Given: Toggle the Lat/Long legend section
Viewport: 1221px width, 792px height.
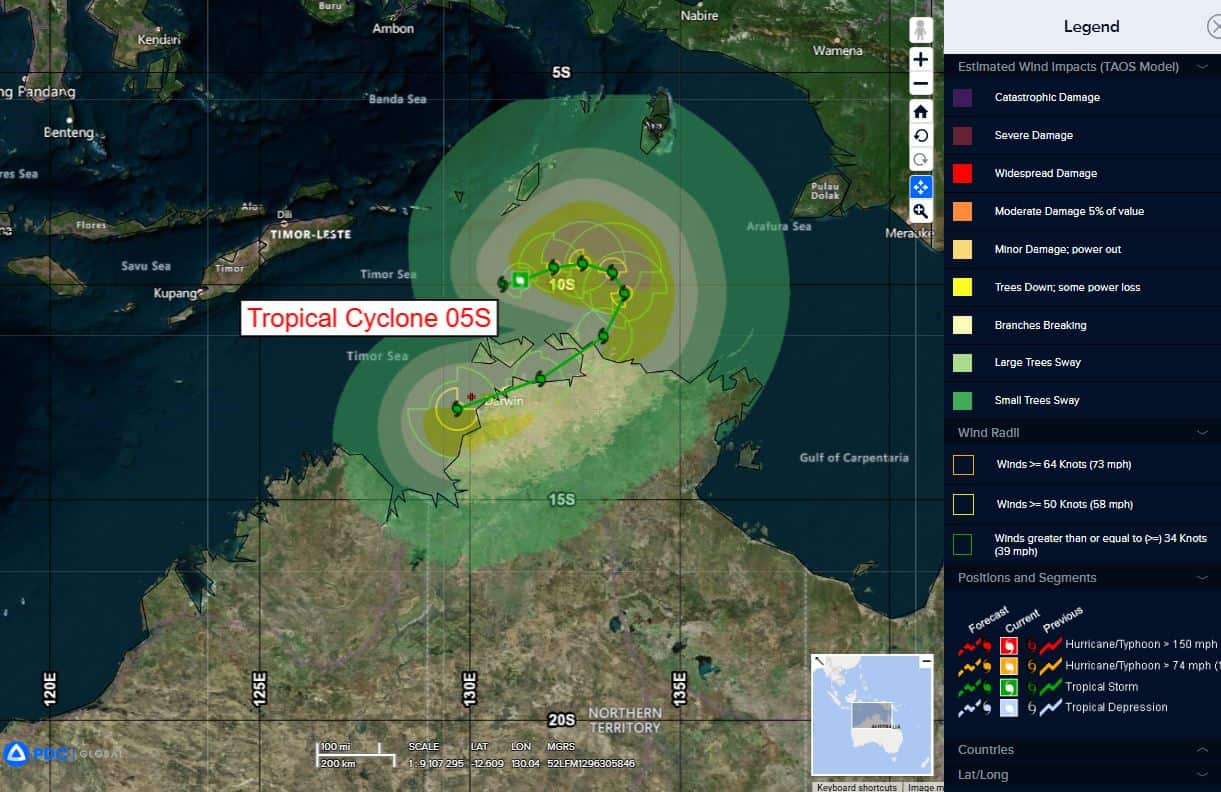Looking at the screenshot, I should [1201, 775].
